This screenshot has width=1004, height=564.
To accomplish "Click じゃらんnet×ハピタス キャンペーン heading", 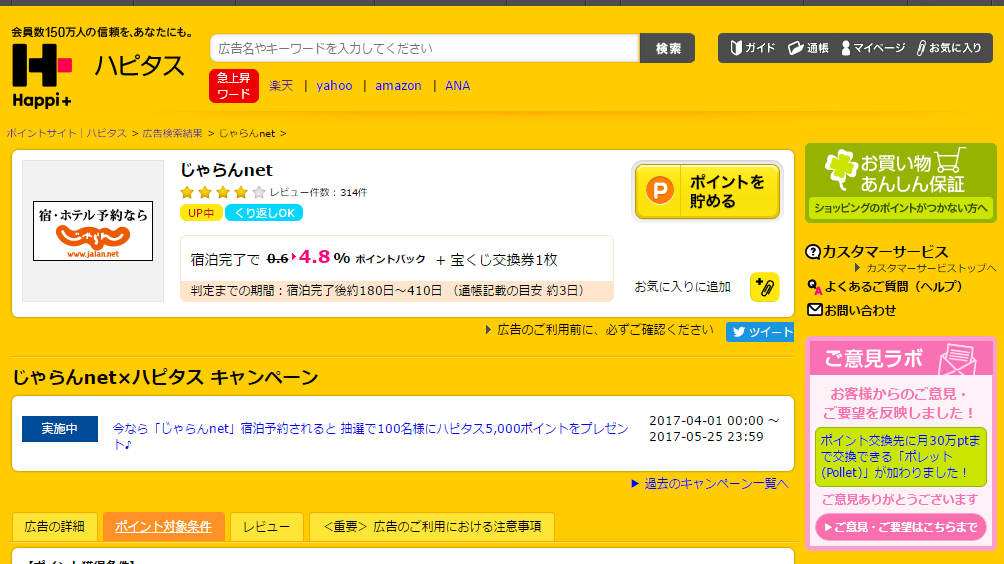I will click(165, 378).
